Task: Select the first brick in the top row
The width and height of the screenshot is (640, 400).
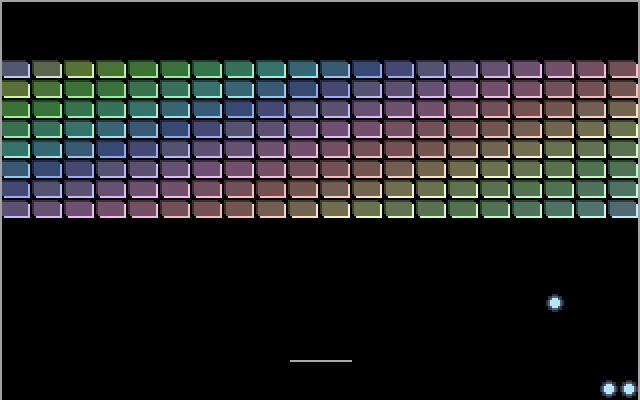Action: point(15,69)
